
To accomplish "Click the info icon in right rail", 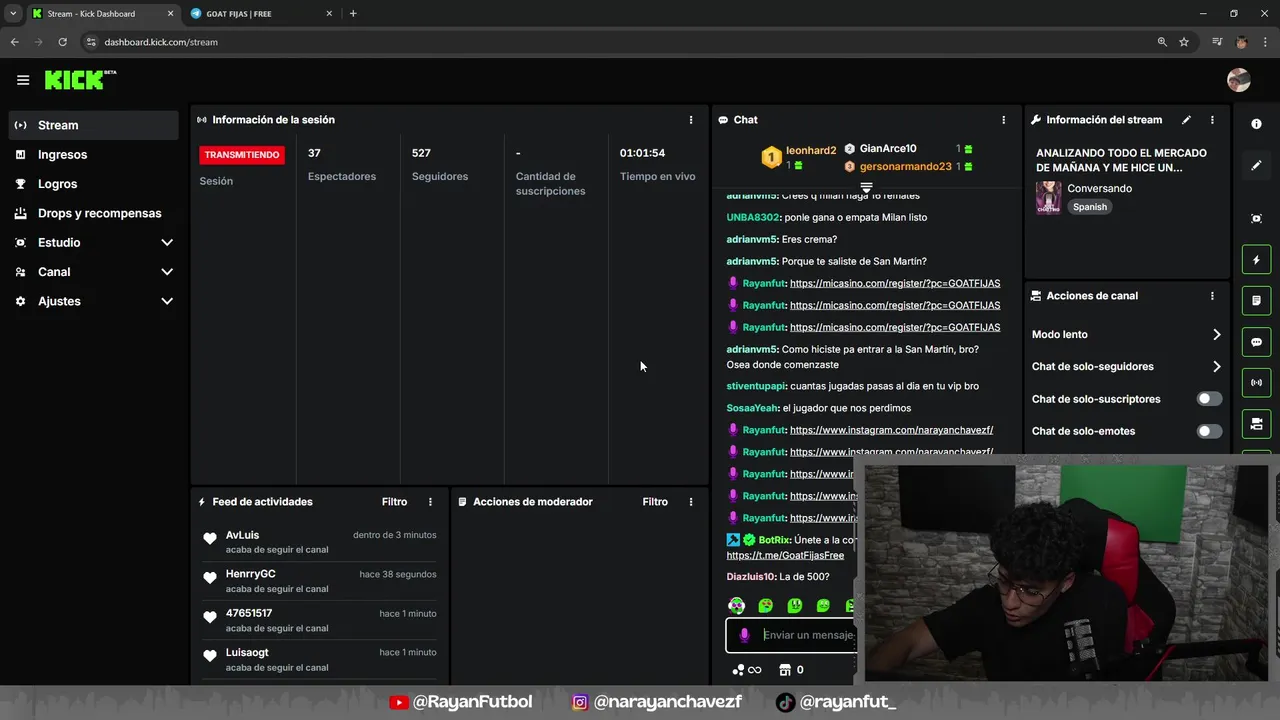I will pyautogui.click(x=1256, y=124).
